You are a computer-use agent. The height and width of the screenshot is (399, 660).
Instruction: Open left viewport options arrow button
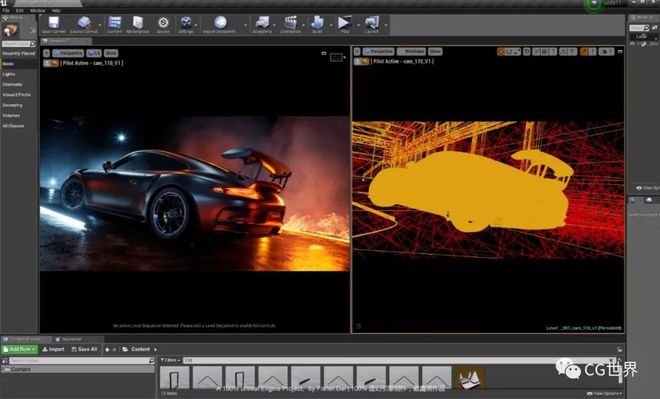(x=46, y=53)
